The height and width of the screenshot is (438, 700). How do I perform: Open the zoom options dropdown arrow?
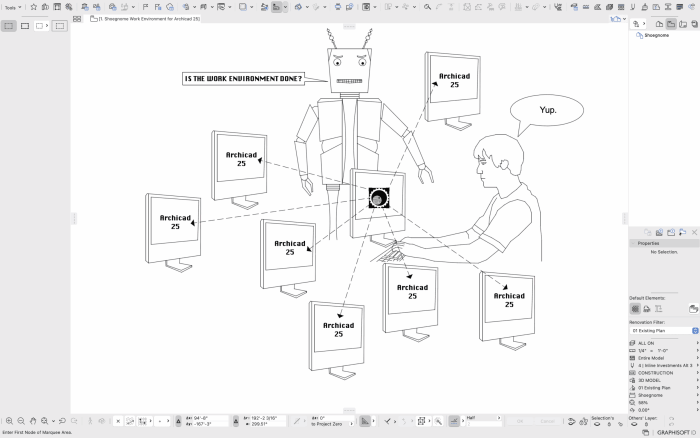click(53, 421)
